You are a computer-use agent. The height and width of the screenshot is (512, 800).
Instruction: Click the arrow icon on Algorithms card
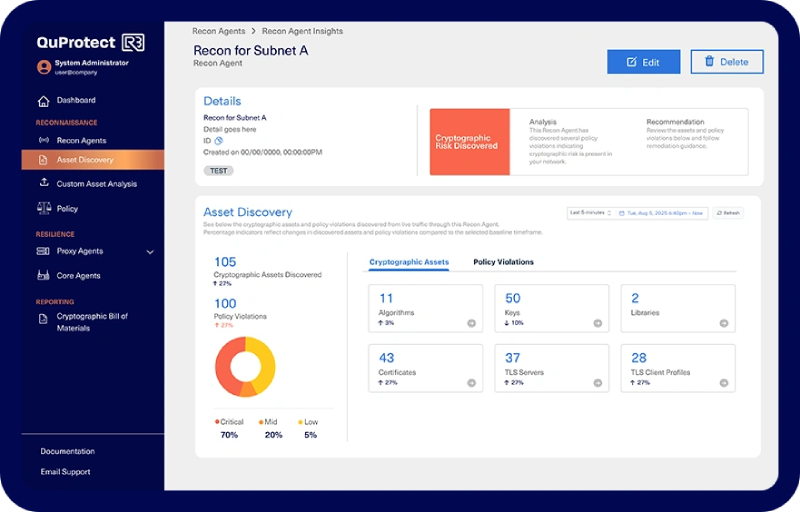[471, 323]
